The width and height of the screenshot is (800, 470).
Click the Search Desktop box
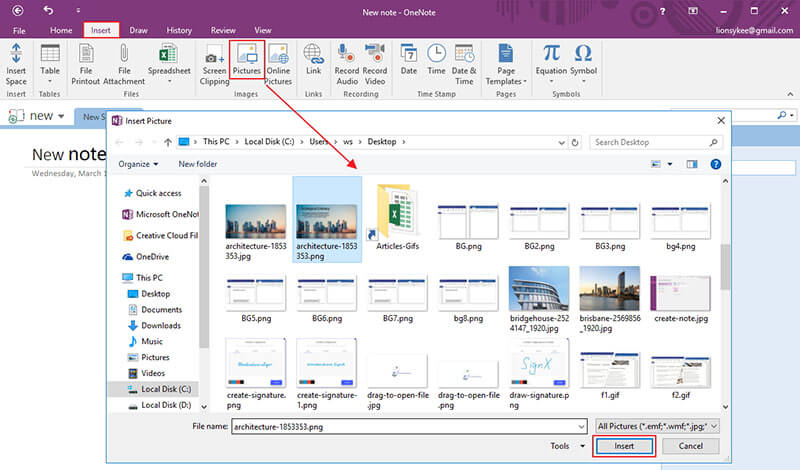[656, 142]
